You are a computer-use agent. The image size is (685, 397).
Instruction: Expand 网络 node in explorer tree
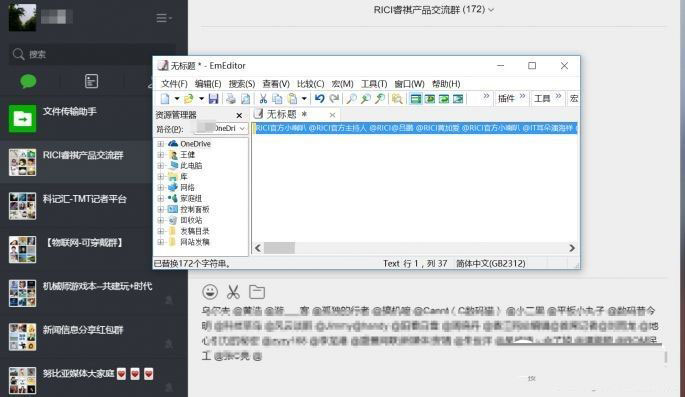tap(160, 187)
